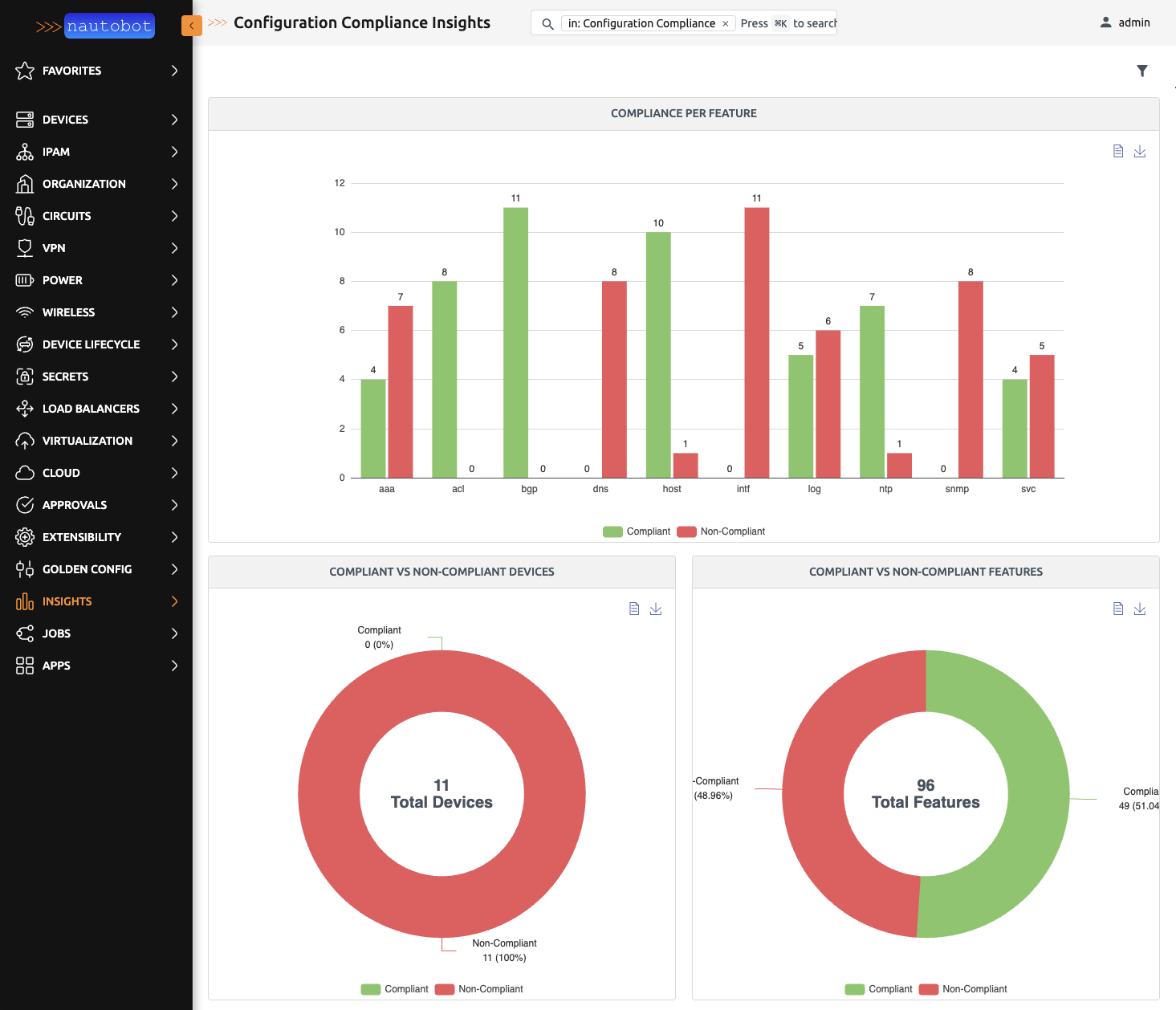The height and width of the screenshot is (1010, 1176).
Task: Download the Compliance Per Feature chart
Action: point(1139,152)
